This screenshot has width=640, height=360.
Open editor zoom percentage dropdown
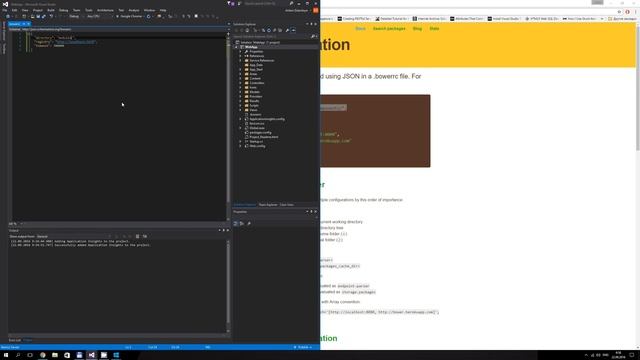(x=16, y=224)
